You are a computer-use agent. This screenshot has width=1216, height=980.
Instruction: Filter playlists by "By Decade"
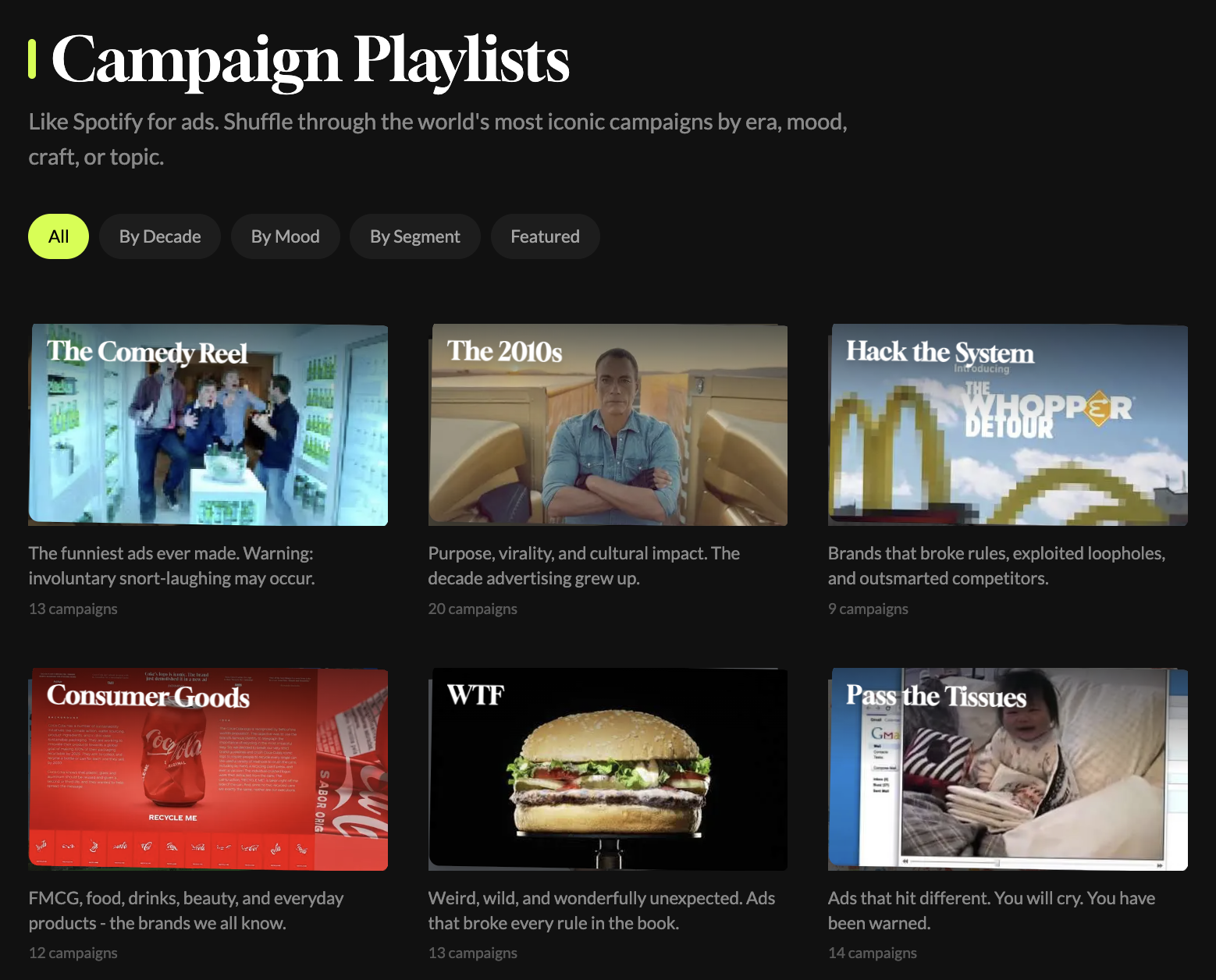click(x=159, y=236)
